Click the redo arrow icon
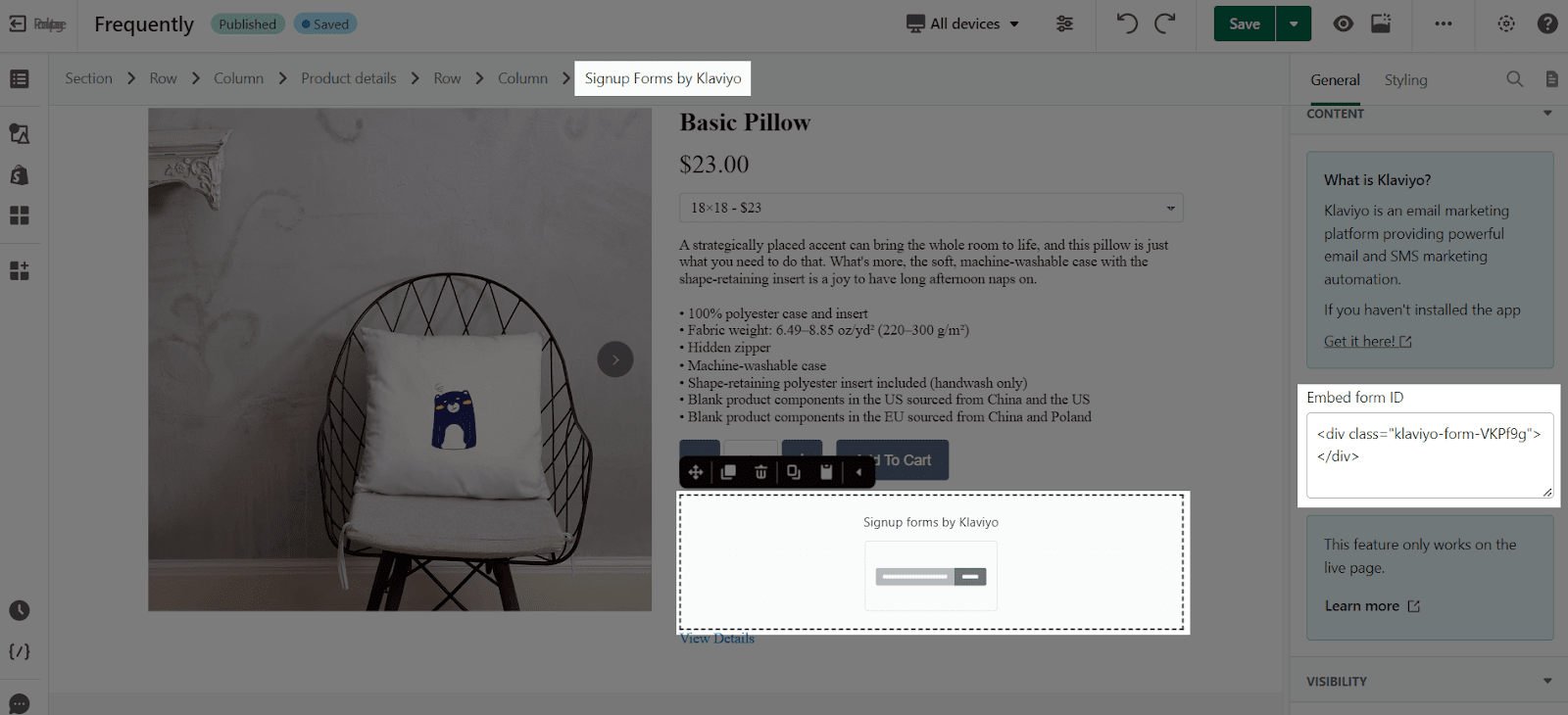The image size is (1568, 715). (1164, 24)
